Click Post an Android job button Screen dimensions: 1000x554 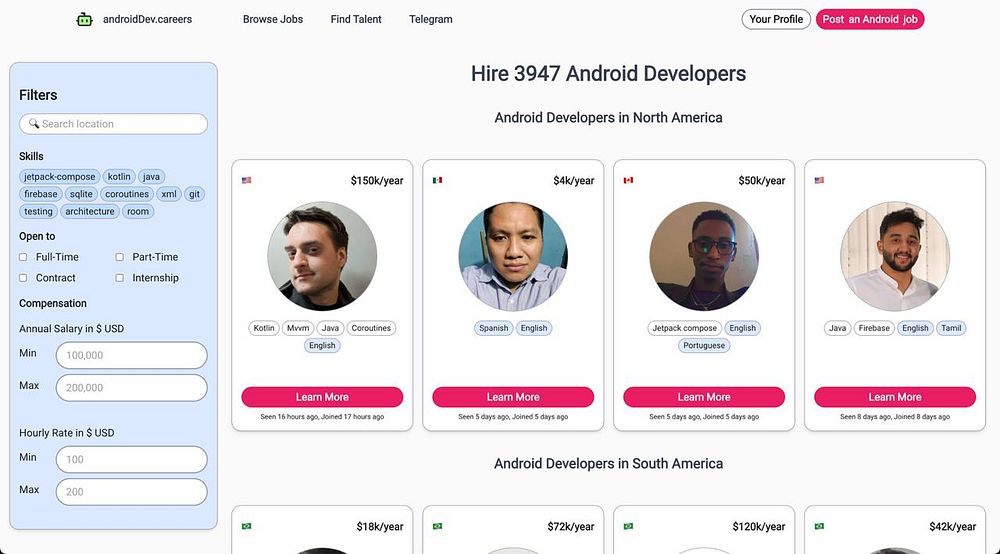[870, 19]
